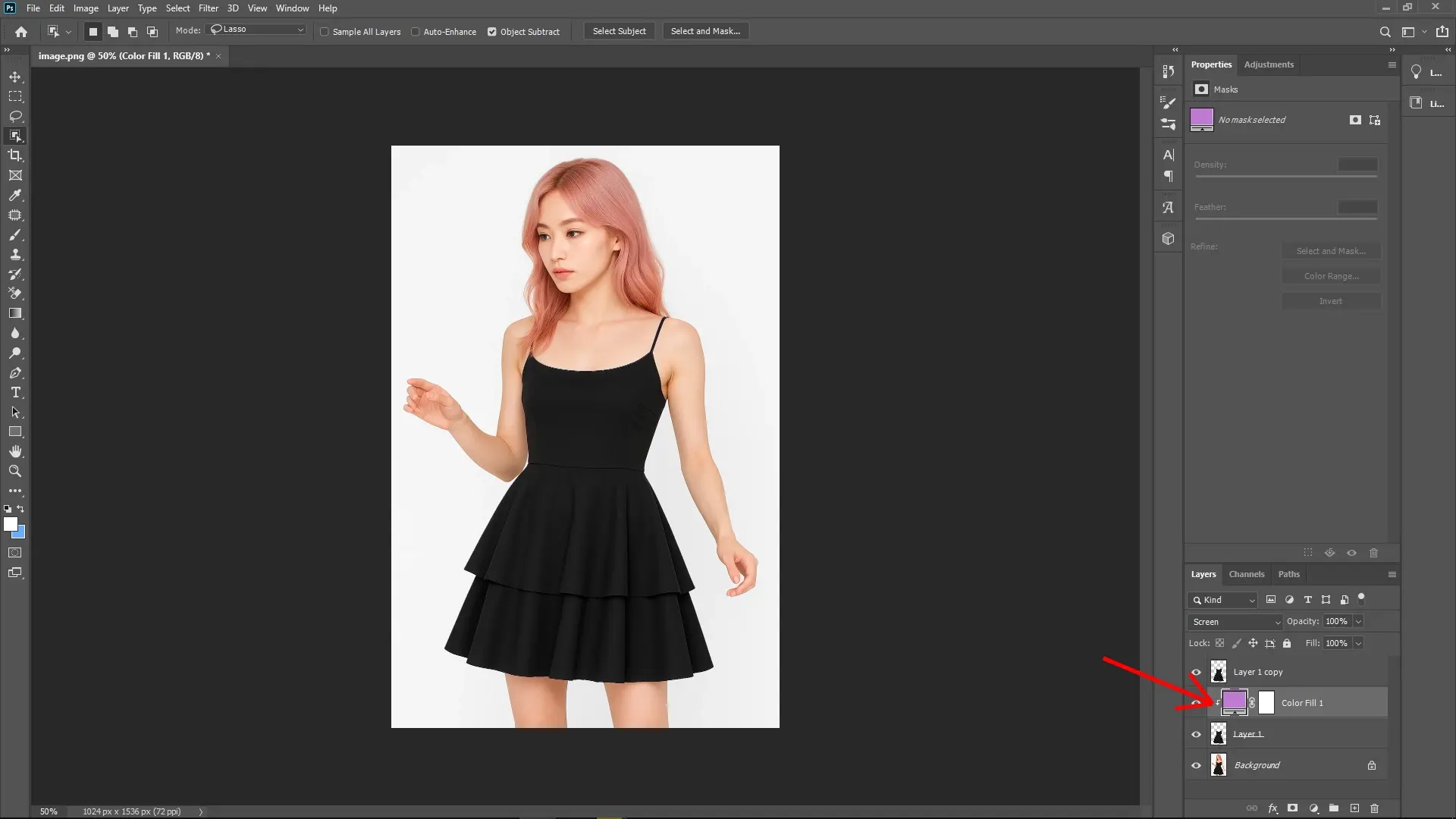Select the Crop tool
The width and height of the screenshot is (1456, 819).
(15, 155)
